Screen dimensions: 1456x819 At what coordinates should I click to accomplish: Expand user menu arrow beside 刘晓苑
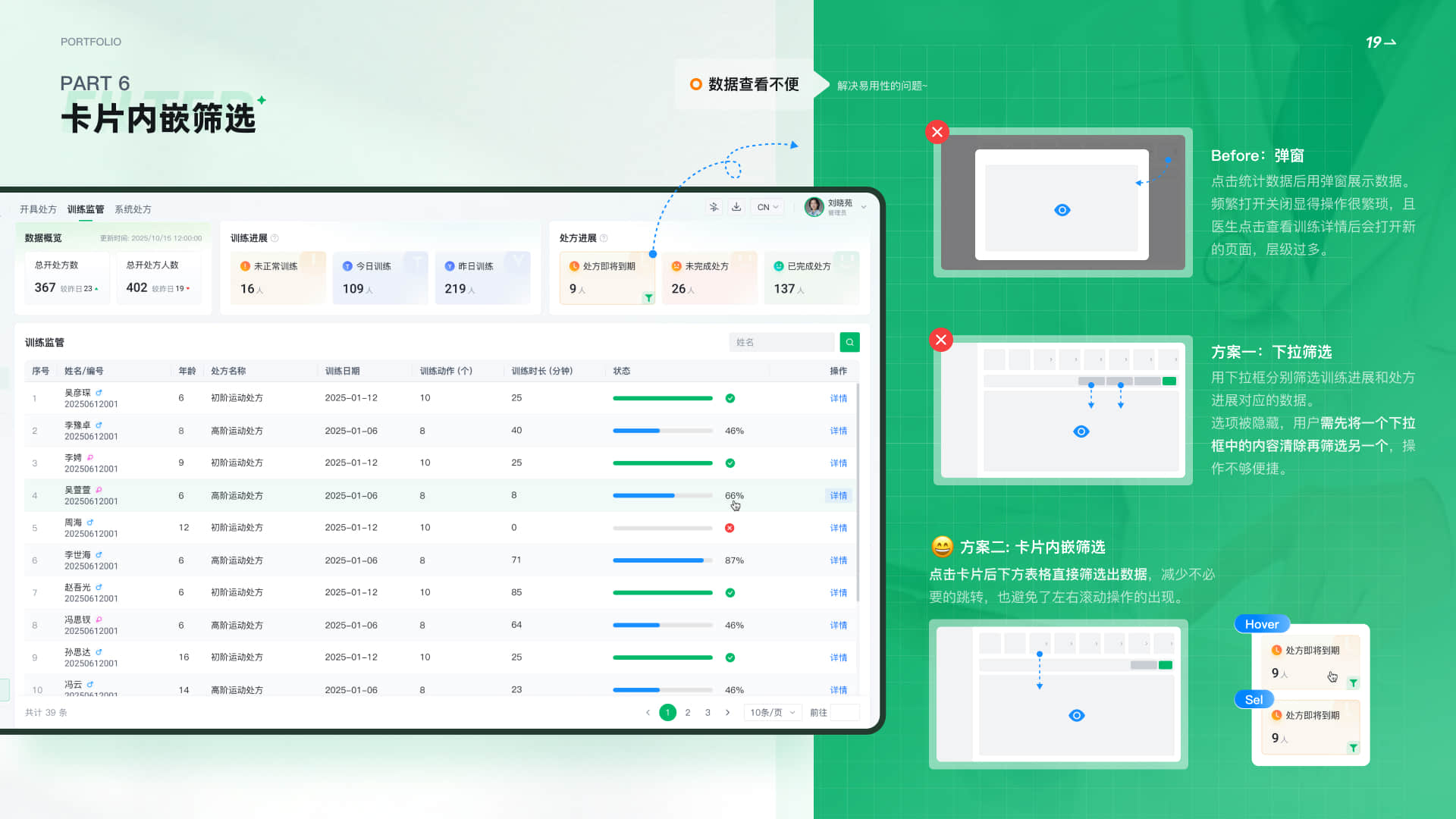[x=863, y=207]
